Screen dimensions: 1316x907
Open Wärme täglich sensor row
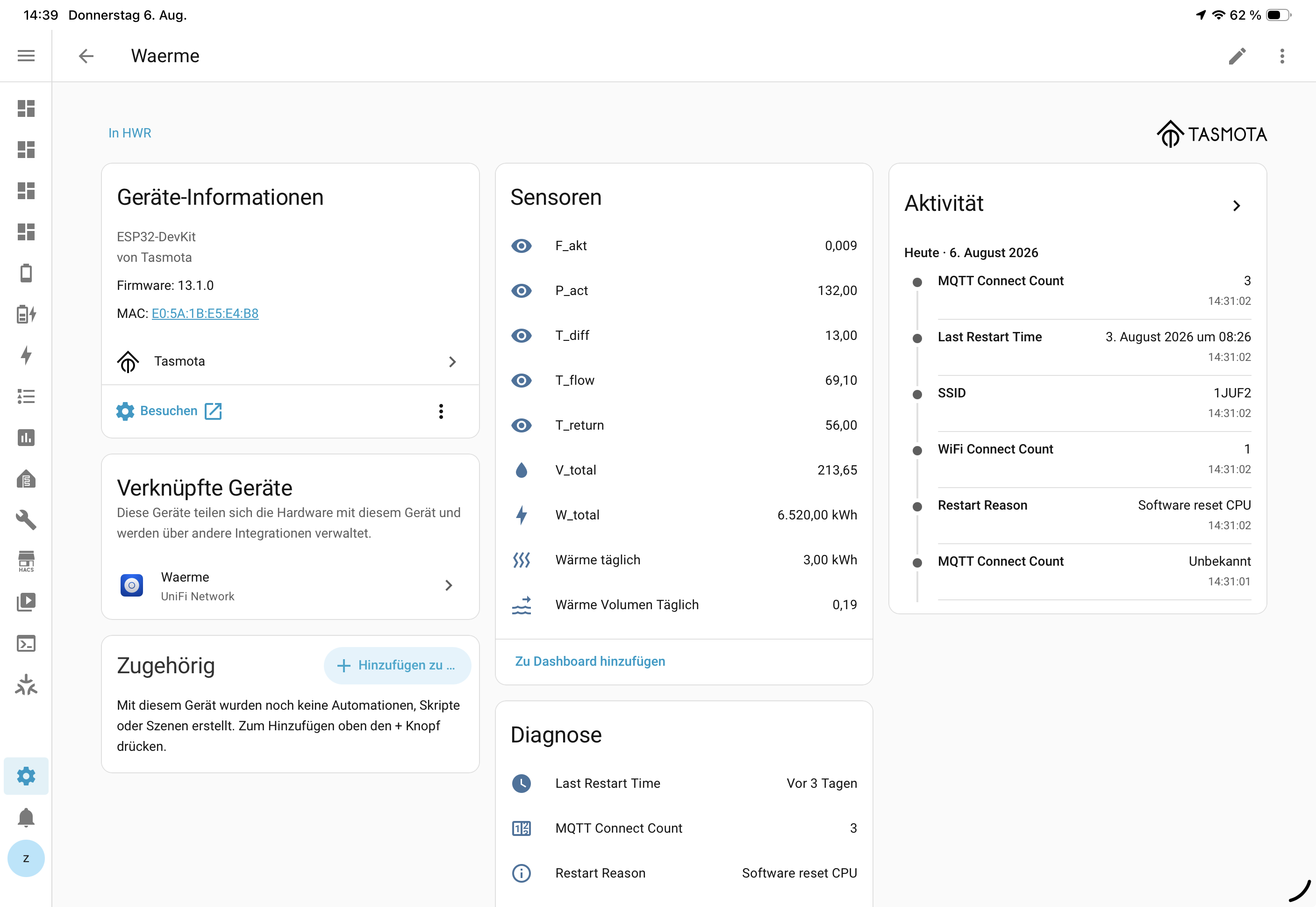684,560
